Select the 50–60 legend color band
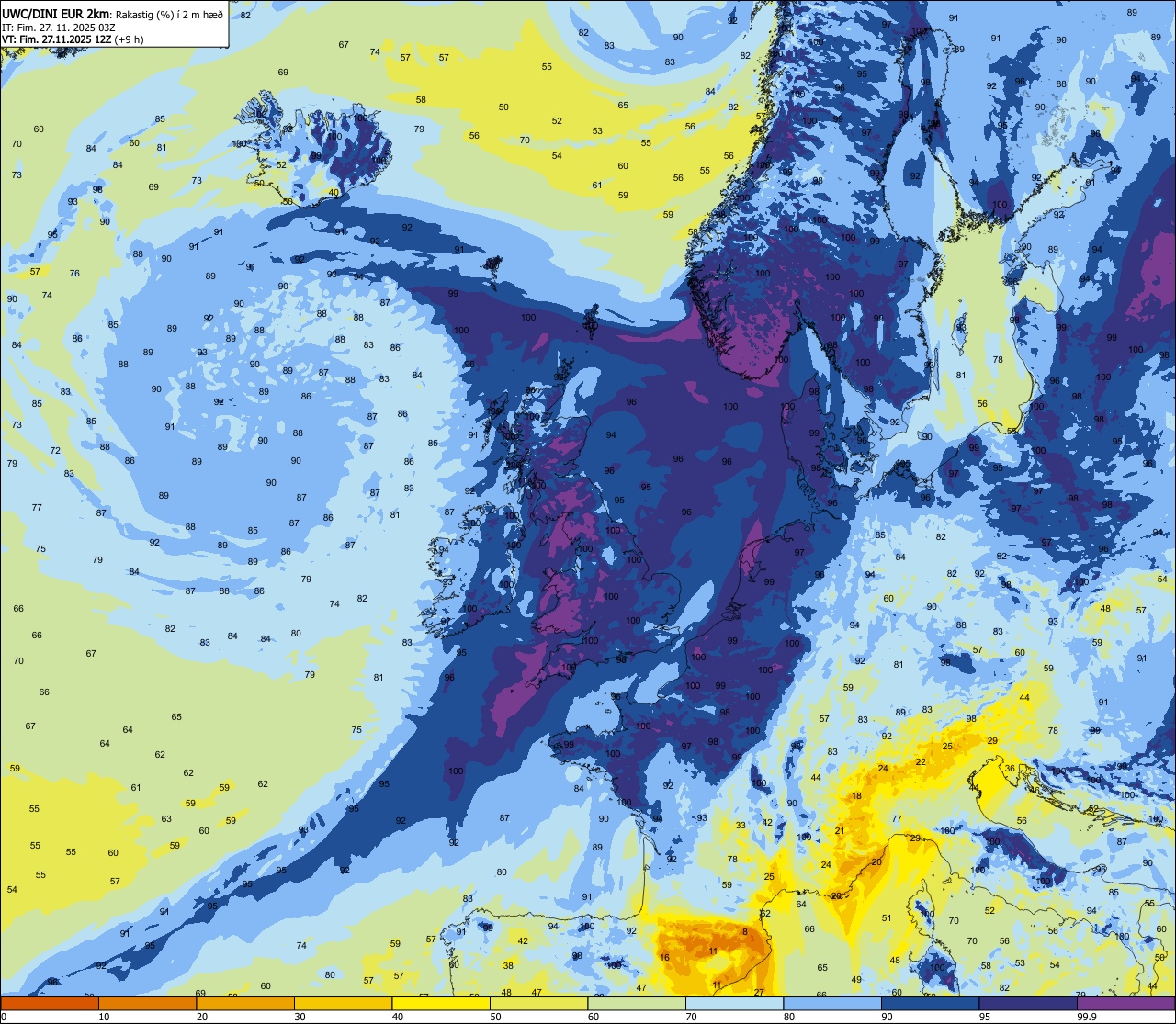Screen dimensions: 1176x1024 (x=538, y=1003)
